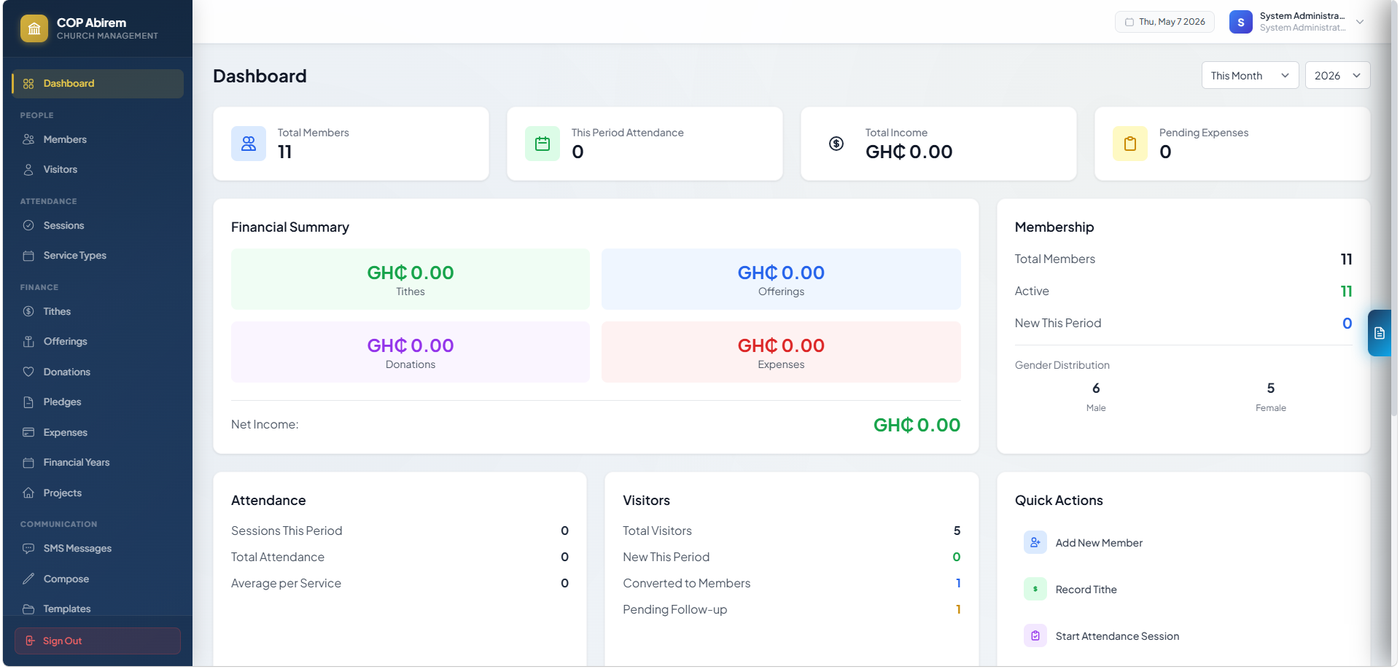Open Visitors from the sidebar menu

point(98,170)
